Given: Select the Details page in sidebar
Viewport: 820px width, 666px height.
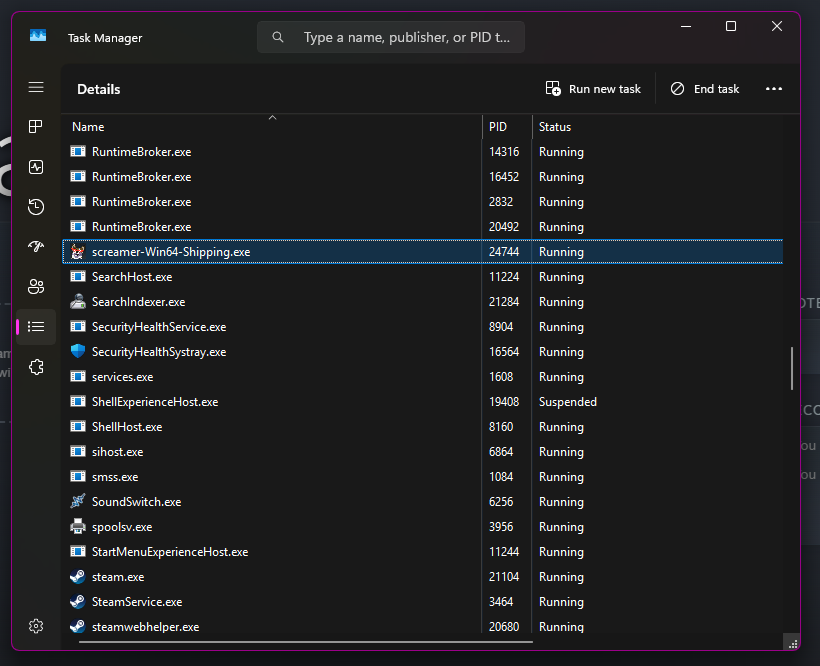Looking at the screenshot, I should coord(36,327).
